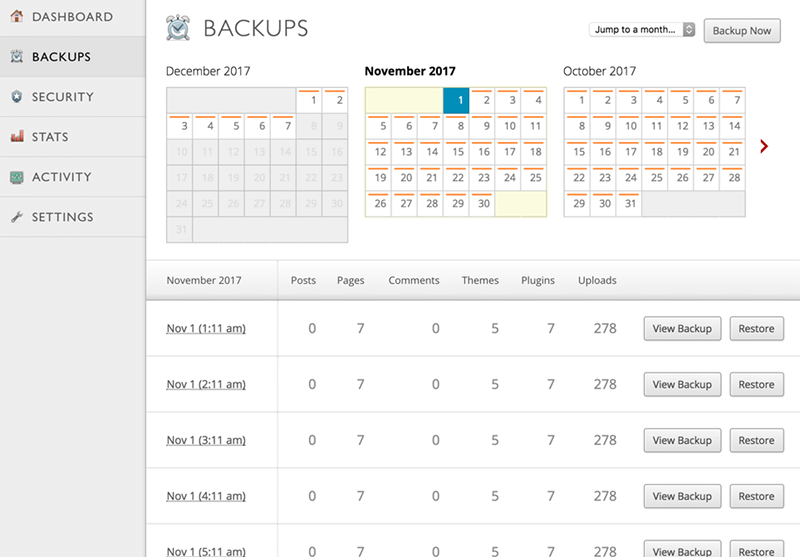Select November 30 in the calendar
This screenshot has height=557, width=800.
482,204
